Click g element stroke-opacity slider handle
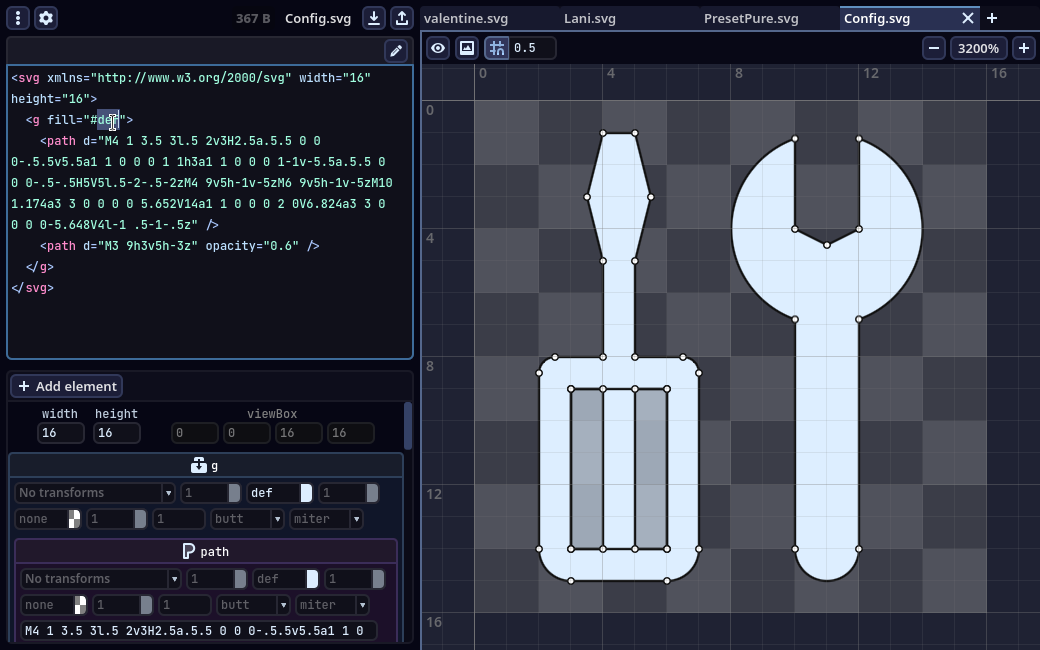The image size is (1040, 650). (140, 519)
